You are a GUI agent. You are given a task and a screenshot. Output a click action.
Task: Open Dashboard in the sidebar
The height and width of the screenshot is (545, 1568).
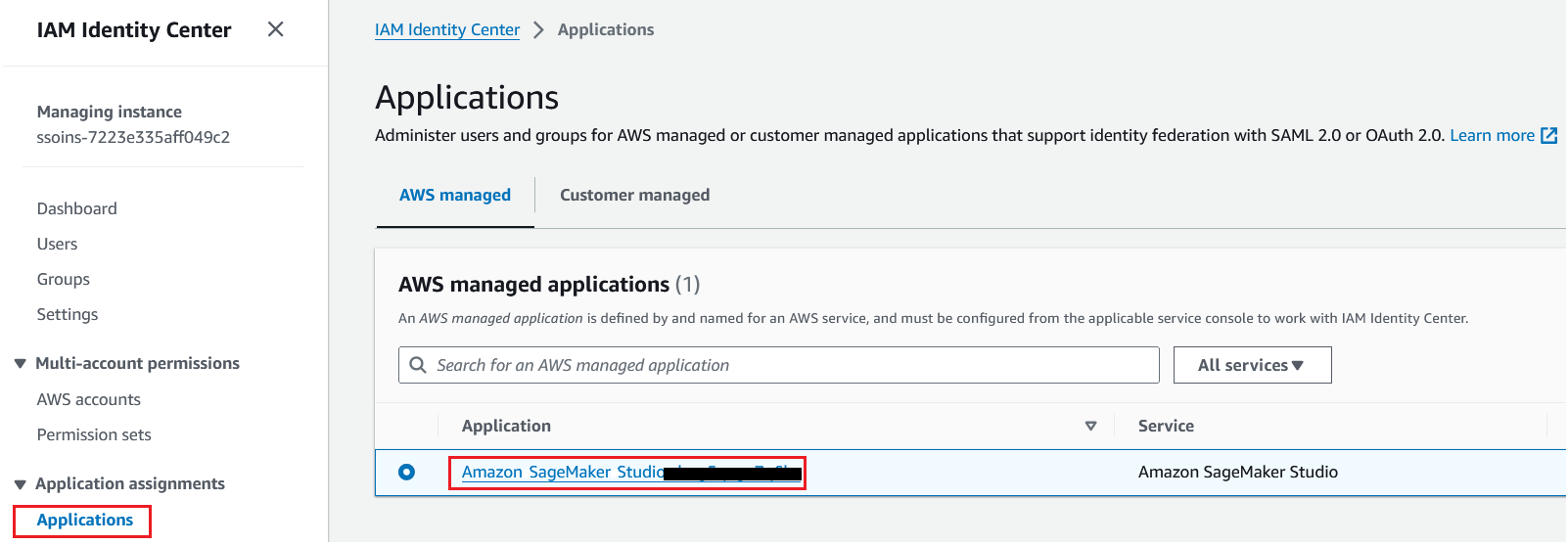click(76, 208)
